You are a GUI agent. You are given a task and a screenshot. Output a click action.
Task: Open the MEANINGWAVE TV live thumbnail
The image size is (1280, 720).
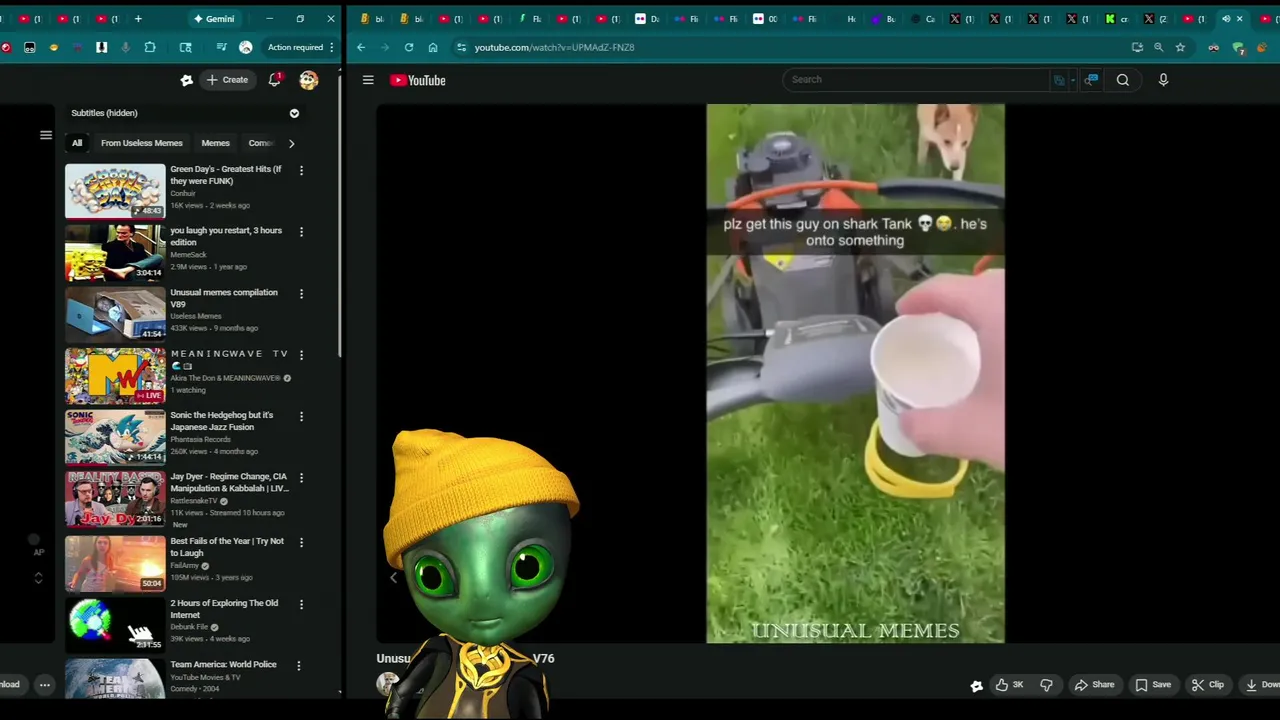115,375
